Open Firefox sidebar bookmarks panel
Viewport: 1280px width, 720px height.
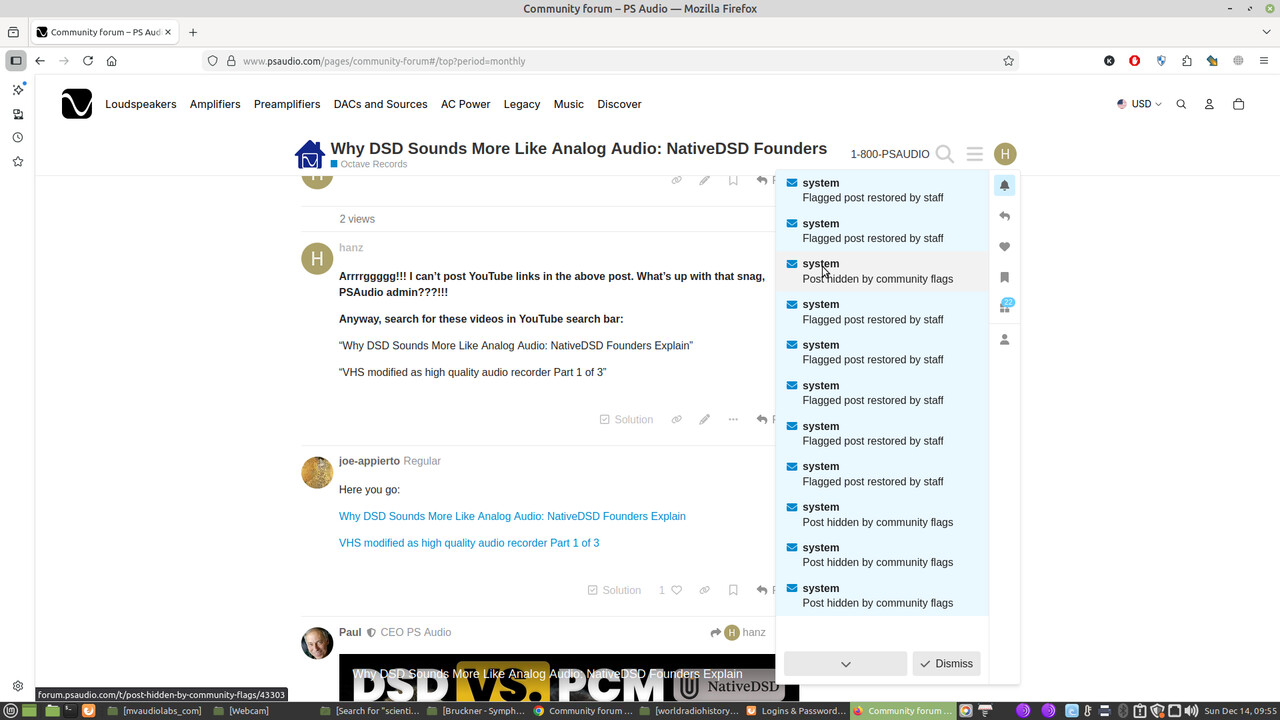tap(17, 161)
